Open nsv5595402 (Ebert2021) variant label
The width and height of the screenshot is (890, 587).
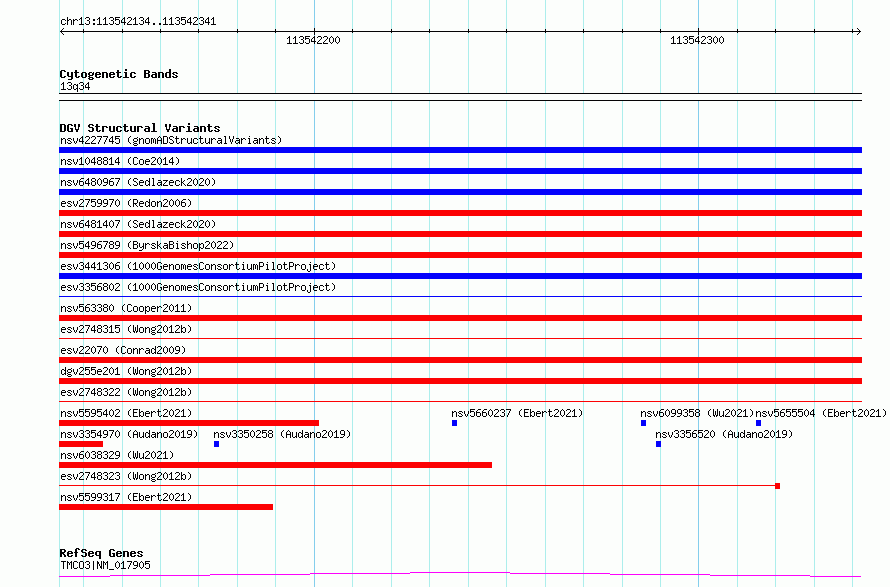pyautogui.click(x=126, y=413)
